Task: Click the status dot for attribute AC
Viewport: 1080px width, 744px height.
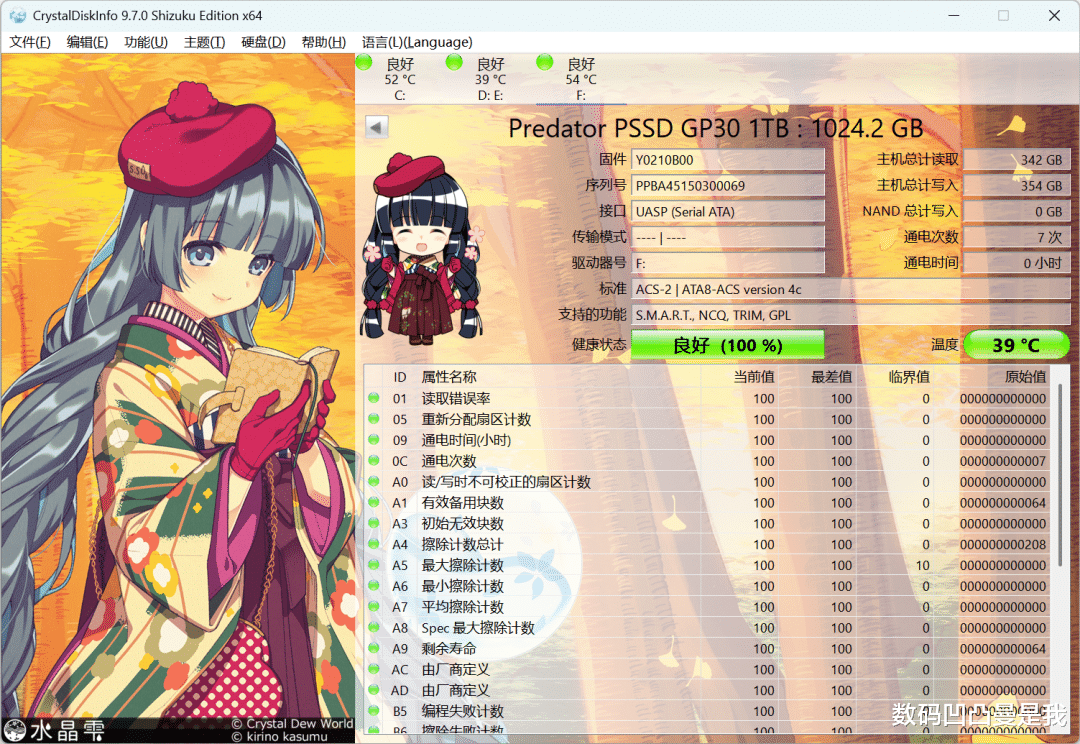Action: (374, 669)
